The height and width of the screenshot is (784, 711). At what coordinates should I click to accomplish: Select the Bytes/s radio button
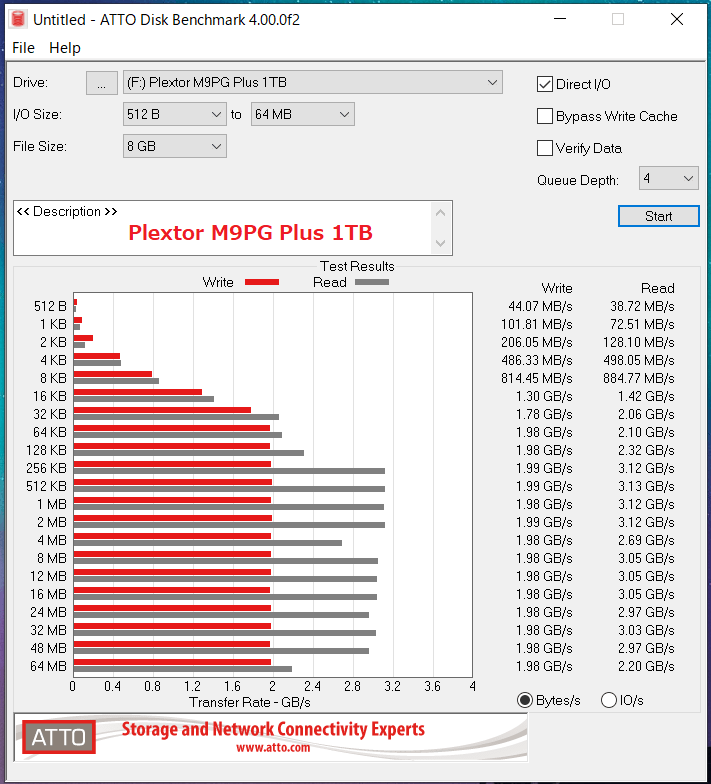524,700
